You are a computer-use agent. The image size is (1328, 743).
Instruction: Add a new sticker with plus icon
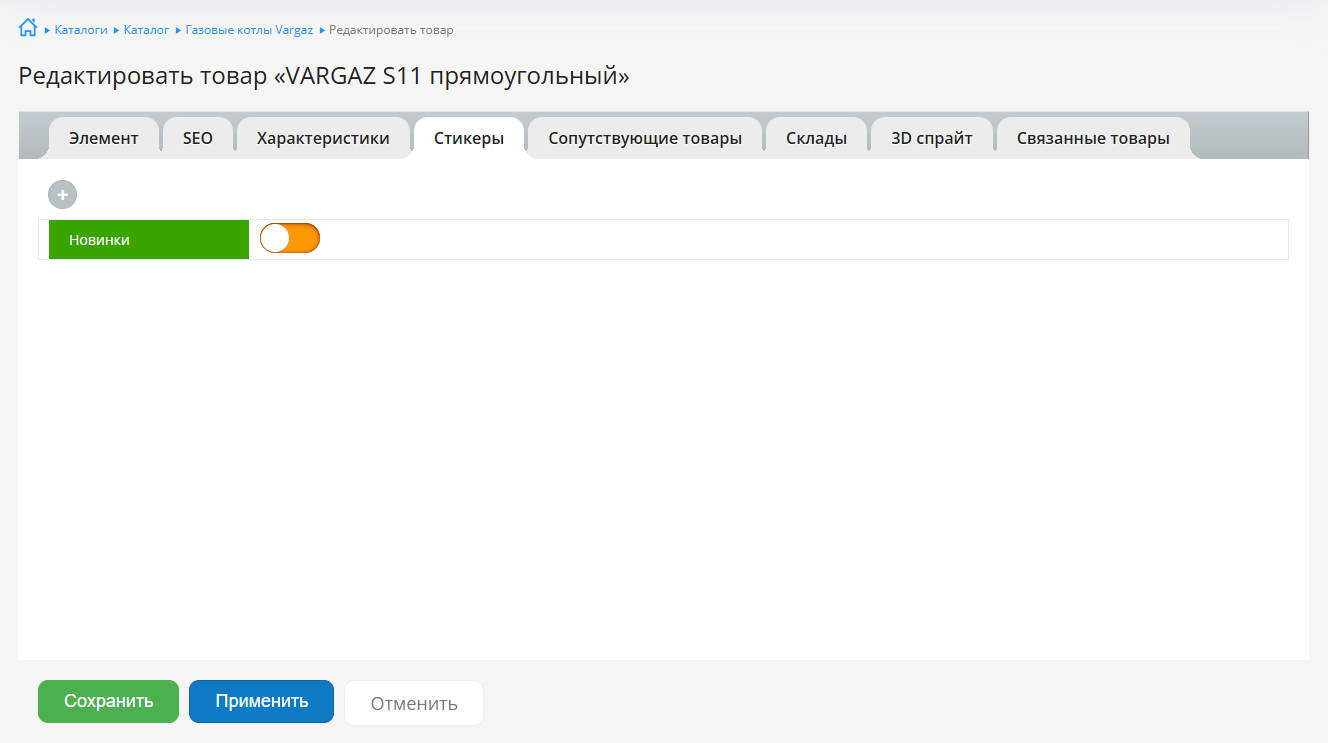tap(62, 195)
